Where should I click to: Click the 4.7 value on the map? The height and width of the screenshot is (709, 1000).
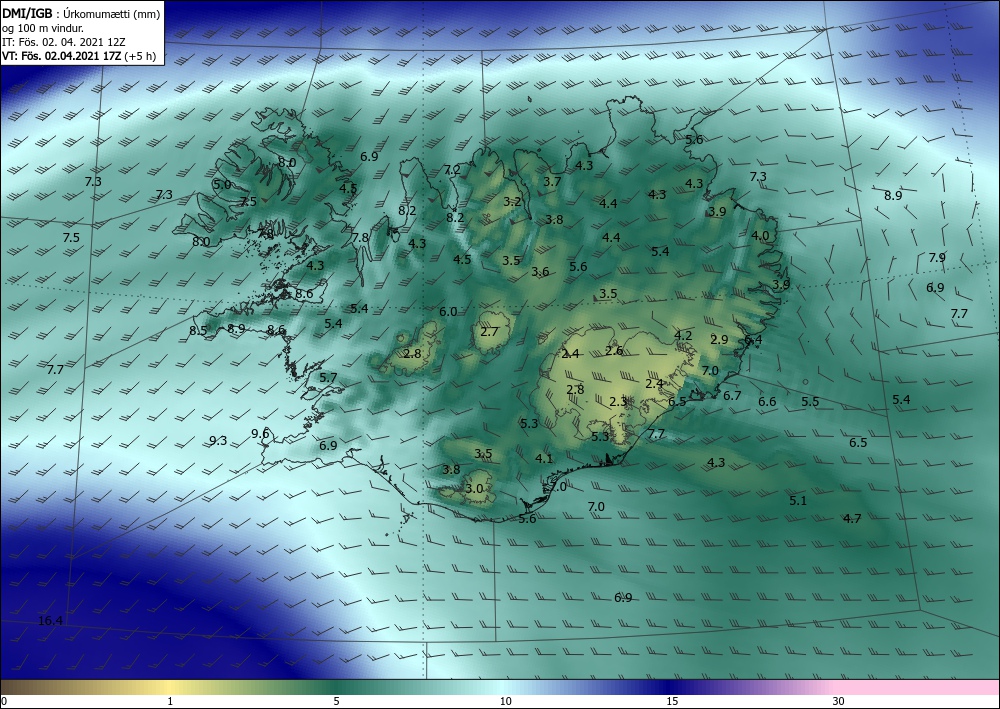[x=852, y=518]
